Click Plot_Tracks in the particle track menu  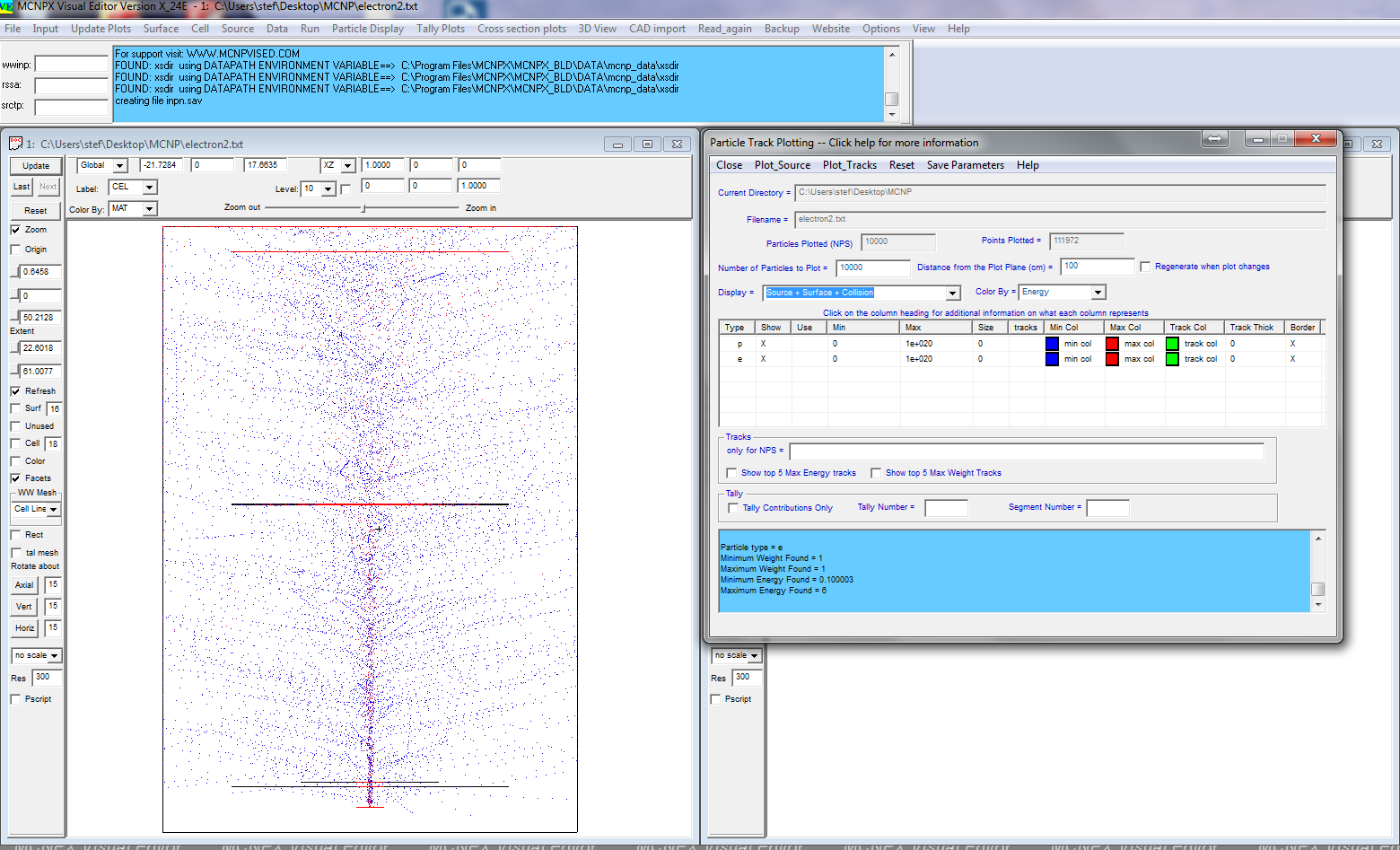tap(849, 165)
